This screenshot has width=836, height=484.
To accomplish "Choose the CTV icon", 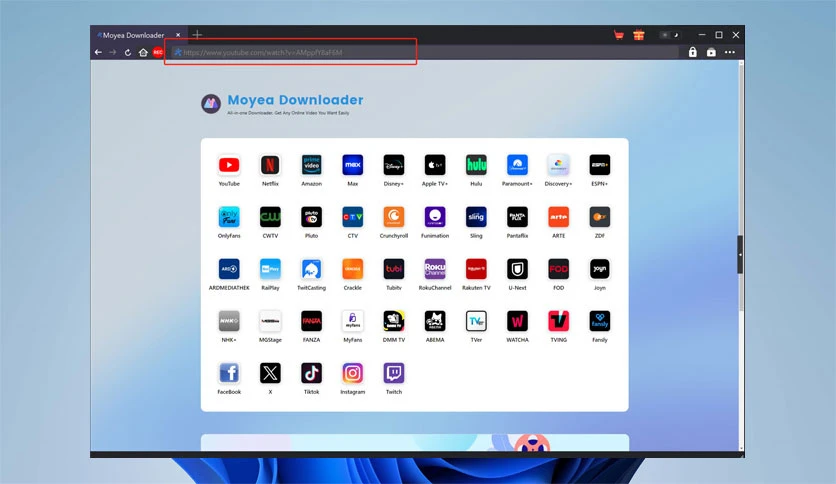I will [x=352, y=217].
